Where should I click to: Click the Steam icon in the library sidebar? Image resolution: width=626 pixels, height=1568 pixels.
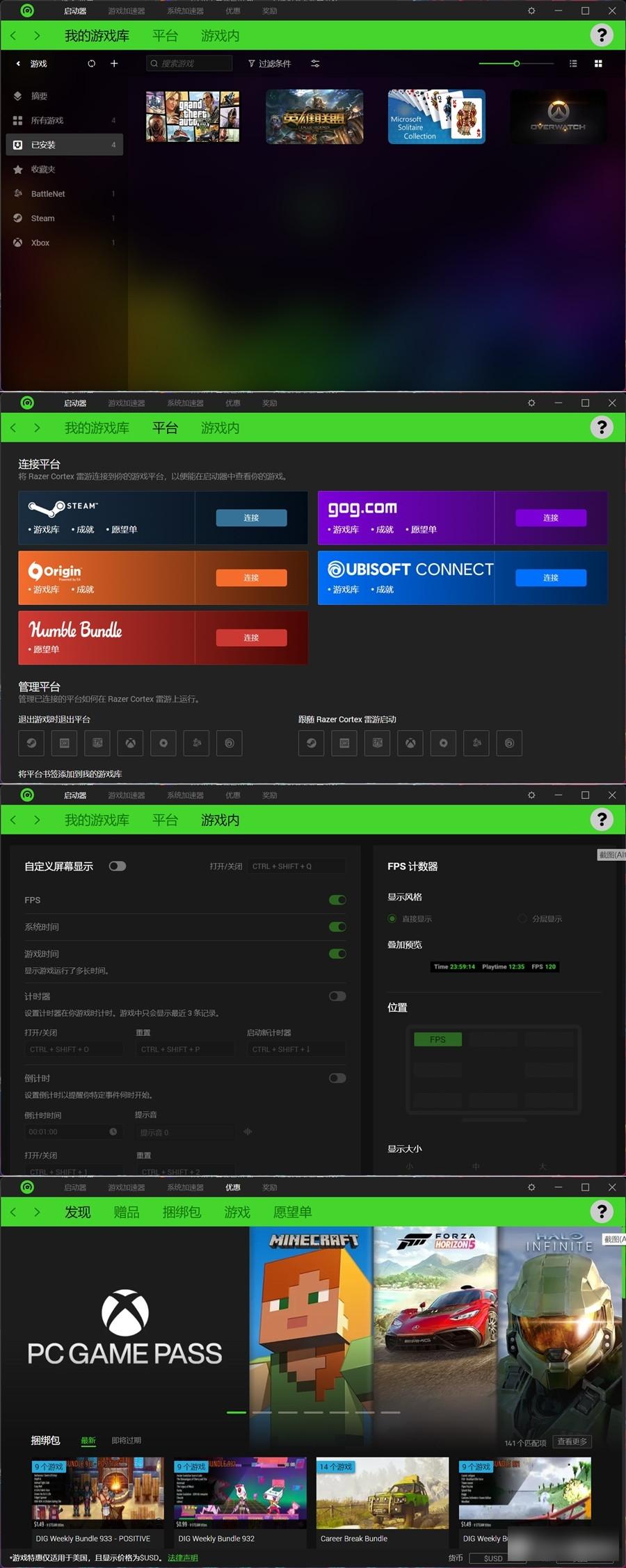click(x=17, y=218)
